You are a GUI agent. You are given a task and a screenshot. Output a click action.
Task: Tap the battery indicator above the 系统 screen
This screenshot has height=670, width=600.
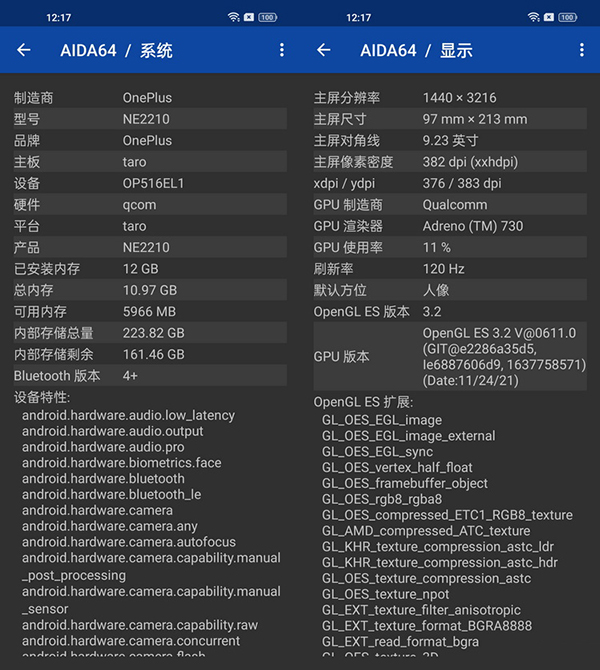[x=267, y=17]
